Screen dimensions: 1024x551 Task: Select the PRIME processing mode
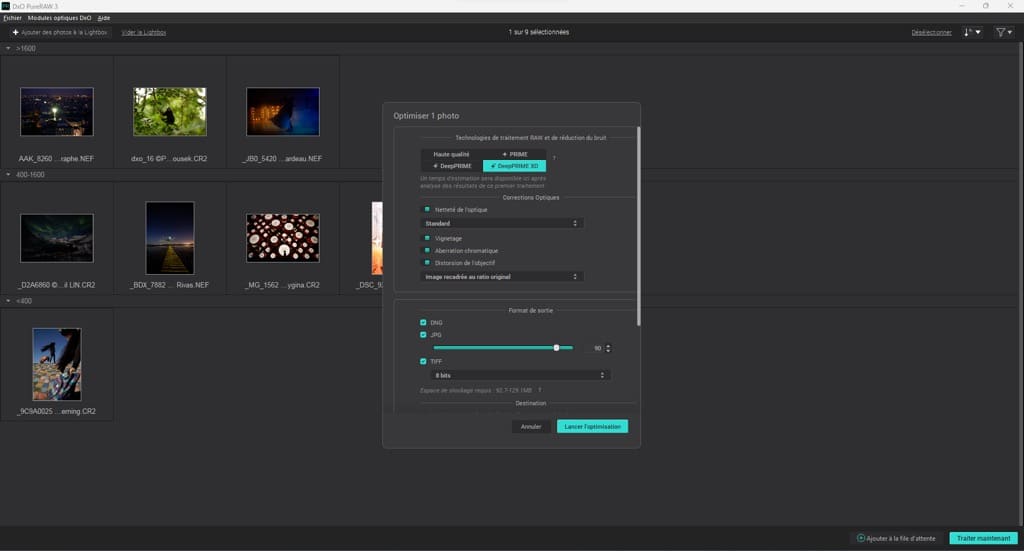(515, 154)
